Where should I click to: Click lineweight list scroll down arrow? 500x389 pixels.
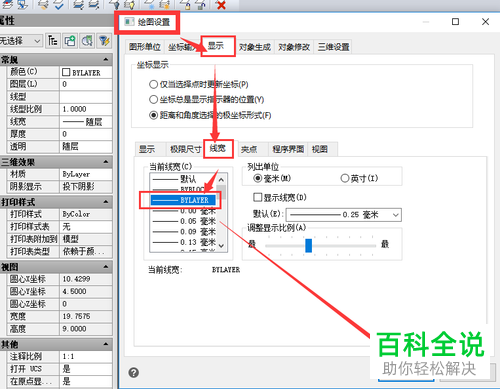[221, 246]
